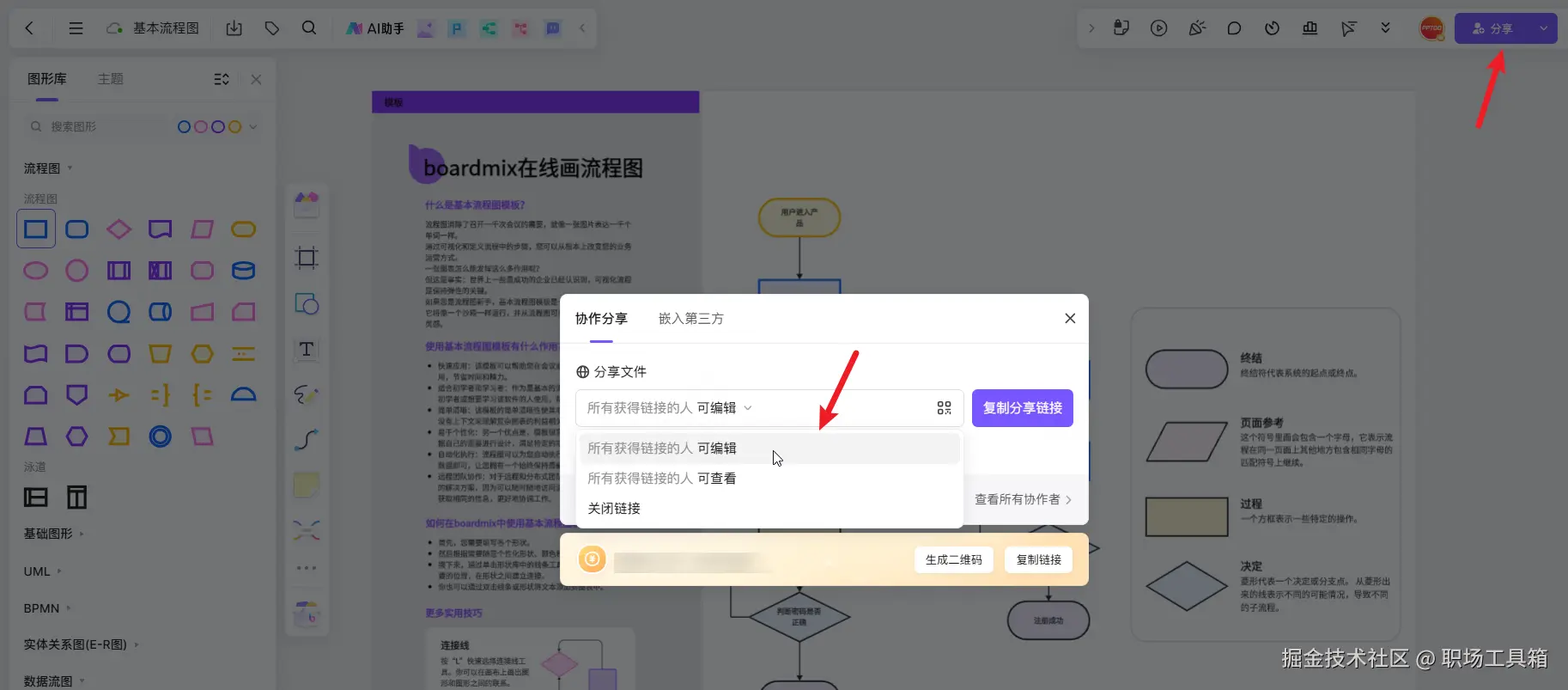1568x690 pixels.
Task: Choose 关闭链接 option
Action: point(769,509)
